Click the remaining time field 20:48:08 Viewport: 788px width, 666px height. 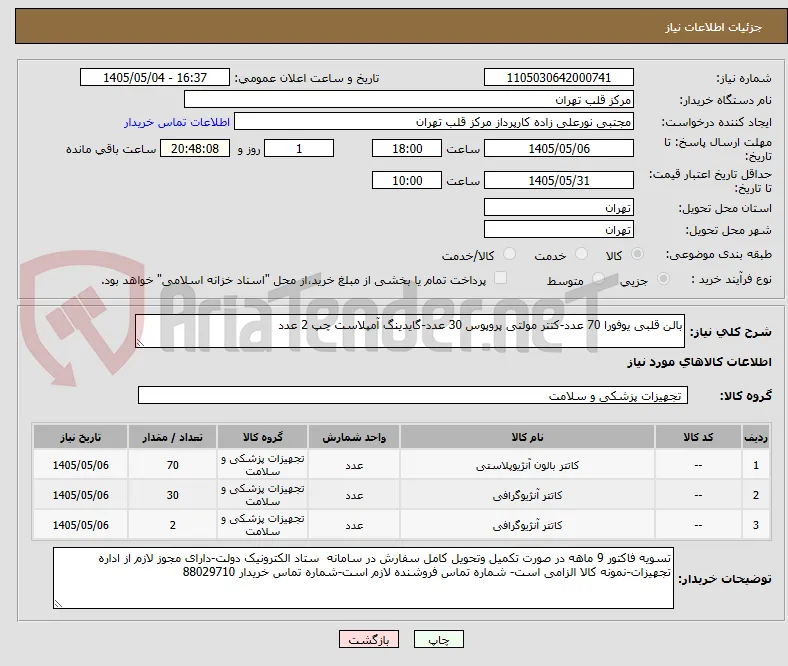click(x=195, y=148)
